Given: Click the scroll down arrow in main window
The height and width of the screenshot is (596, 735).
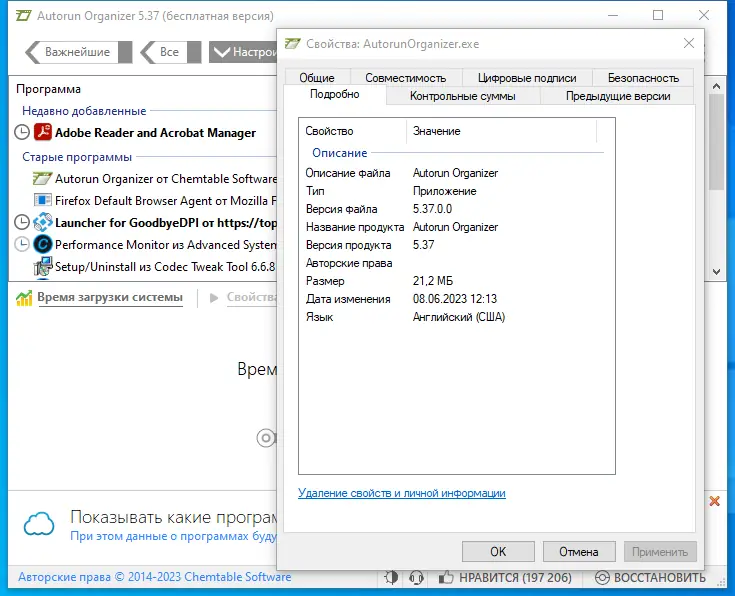Looking at the screenshot, I should click(716, 272).
